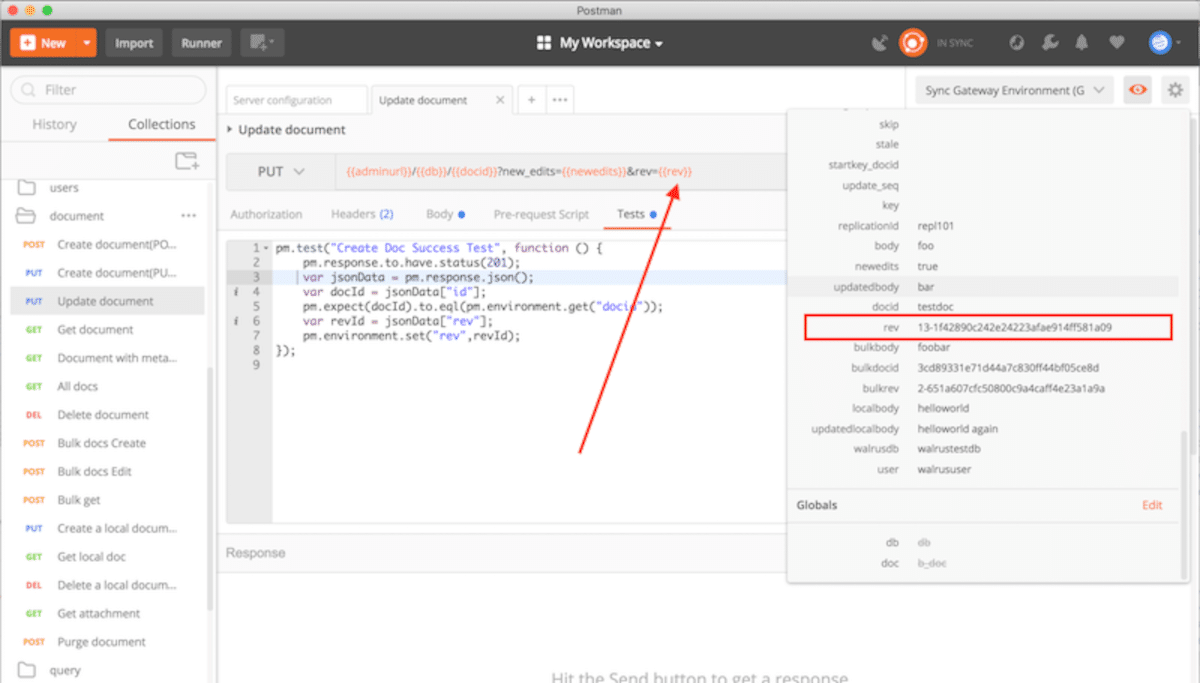Switch to the History tab
1200x683 pixels.
click(x=54, y=125)
